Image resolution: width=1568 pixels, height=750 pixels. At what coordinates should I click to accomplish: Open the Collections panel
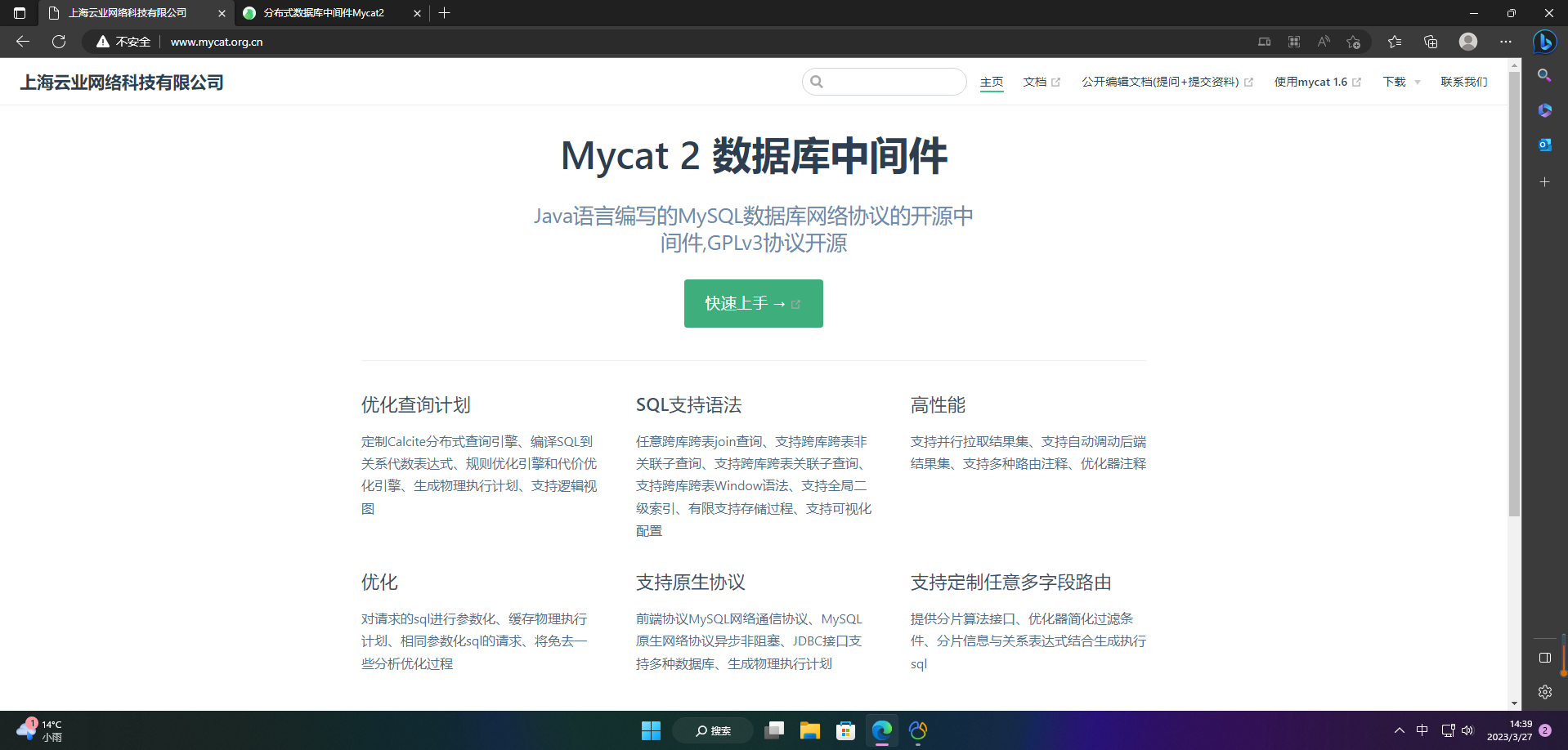[1431, 42]
